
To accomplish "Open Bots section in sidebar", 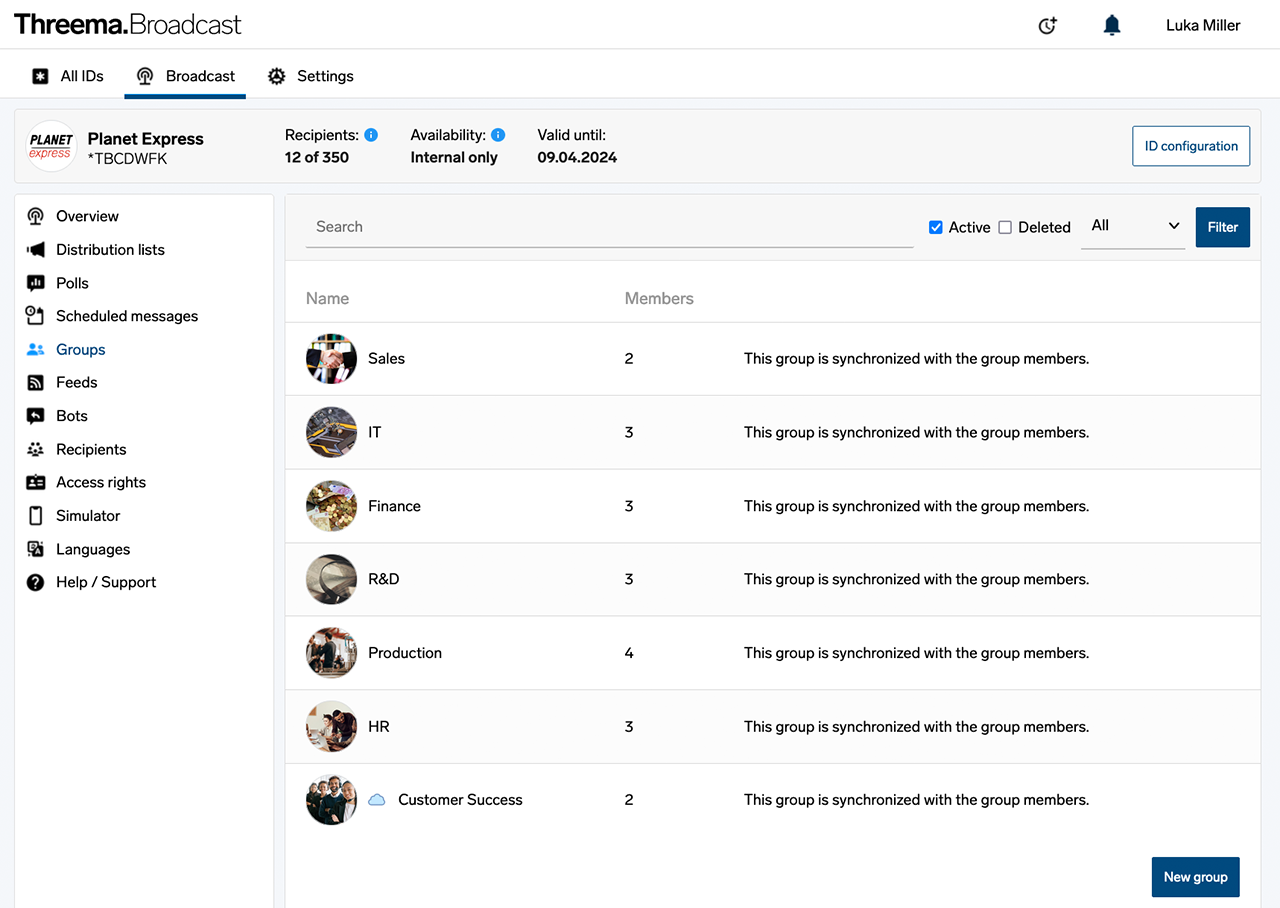I will tap(71, 416).
